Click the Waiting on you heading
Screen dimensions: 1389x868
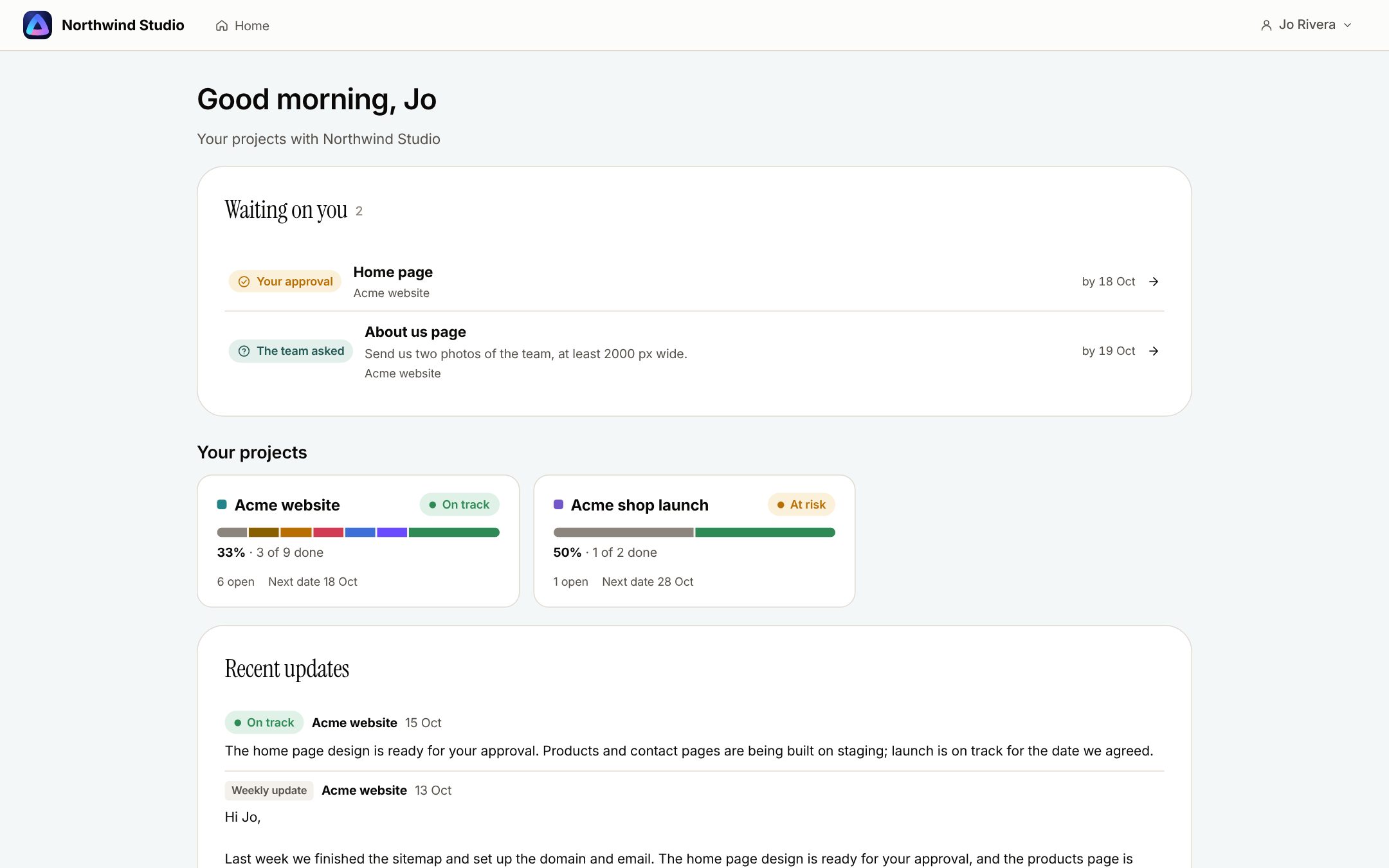click(x=286, y=210)
